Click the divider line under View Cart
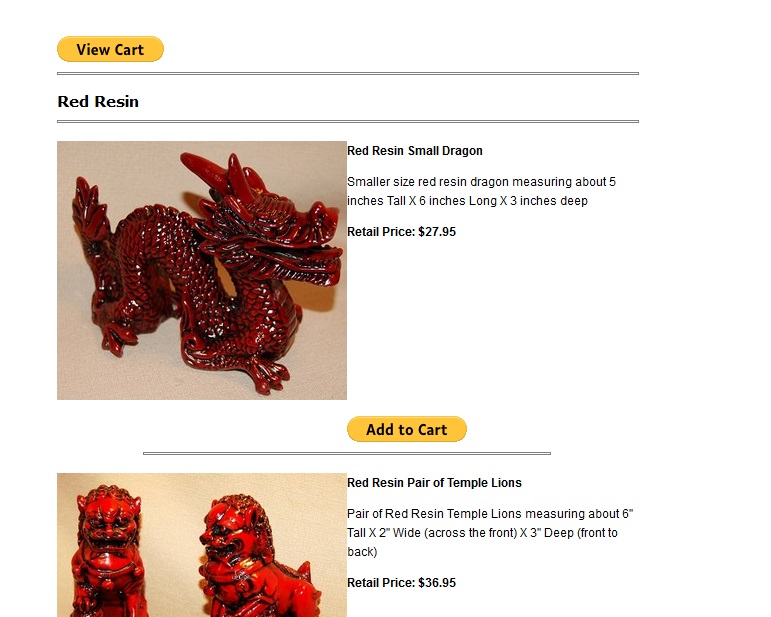Screen dimensions: 771x617 coord(348,74)
